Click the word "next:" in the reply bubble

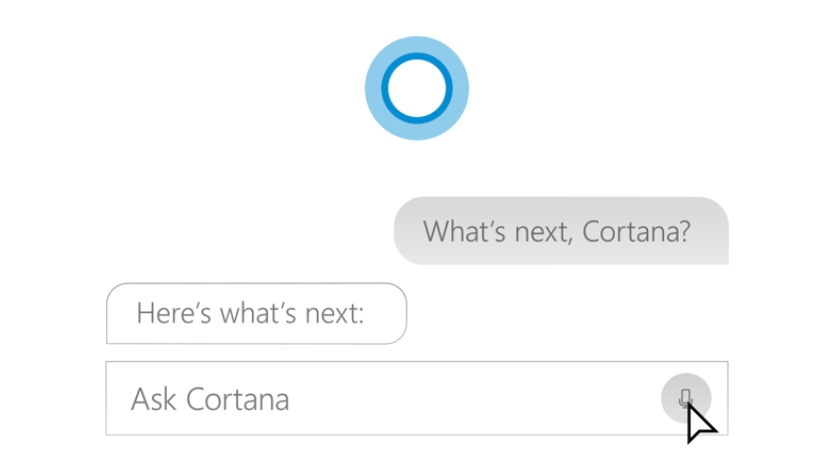tap(335, 314)
